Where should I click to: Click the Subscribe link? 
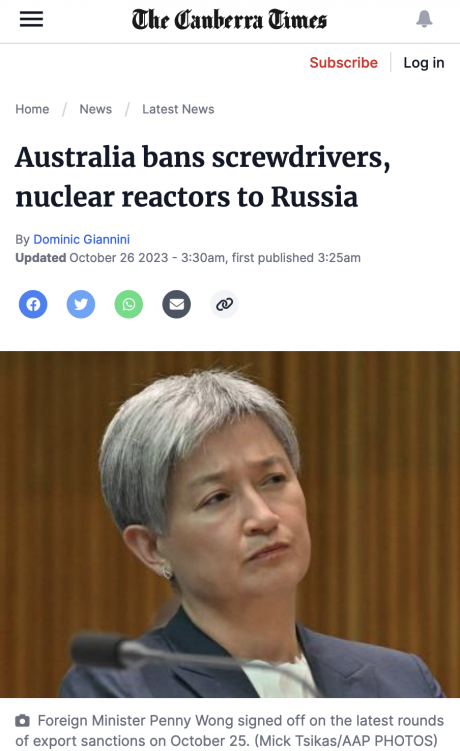(x=344, y=63)
